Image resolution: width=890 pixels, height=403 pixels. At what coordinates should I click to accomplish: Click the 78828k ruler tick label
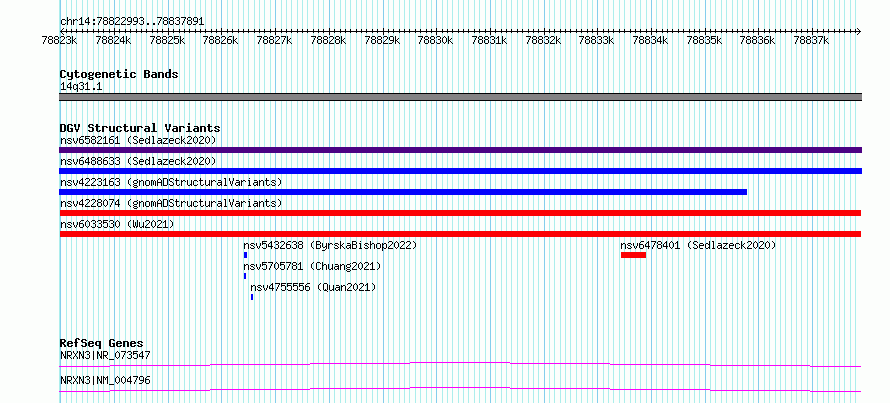329,40
